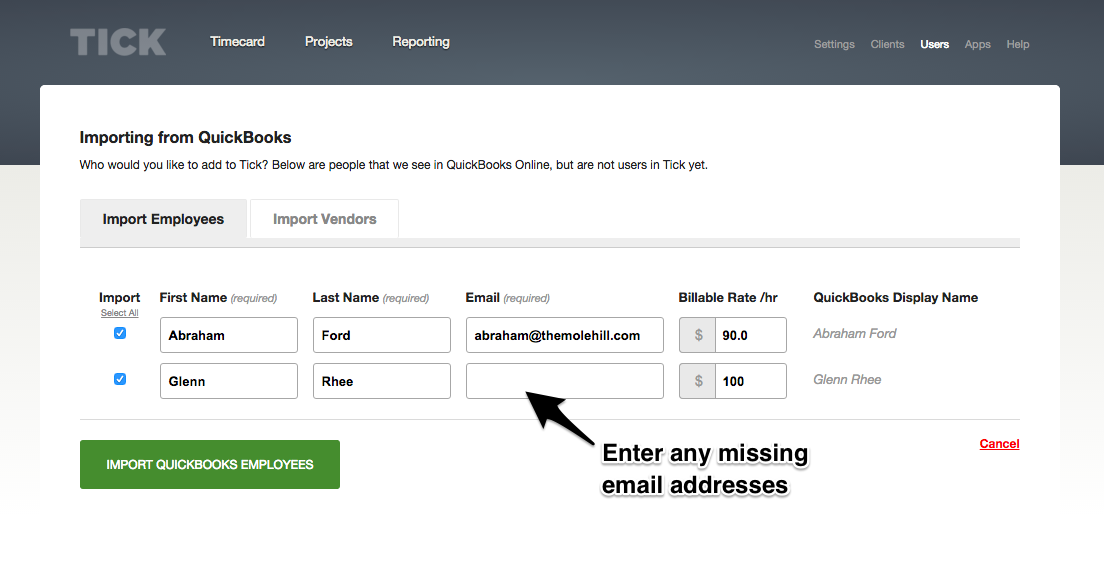
Task: Open the Timecard section
Action: tap(237, 42)
